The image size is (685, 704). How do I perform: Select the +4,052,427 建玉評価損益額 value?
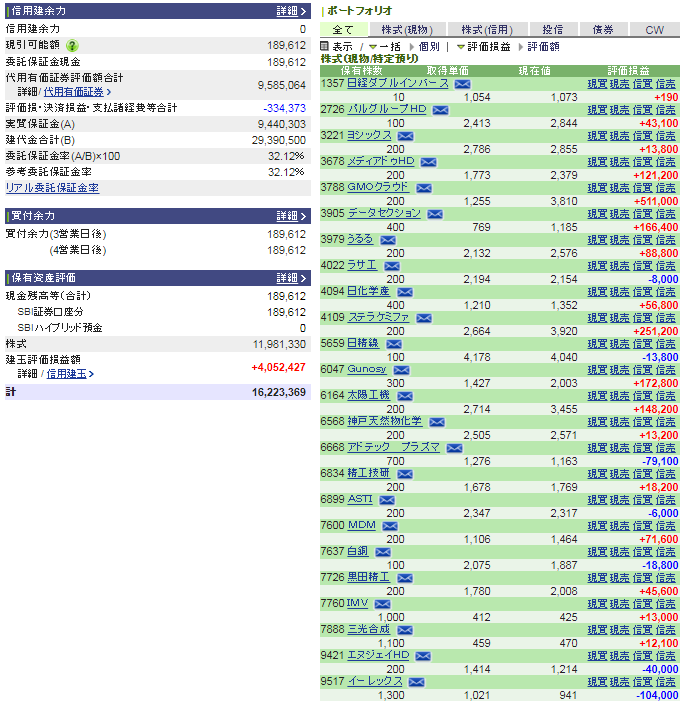278,368
